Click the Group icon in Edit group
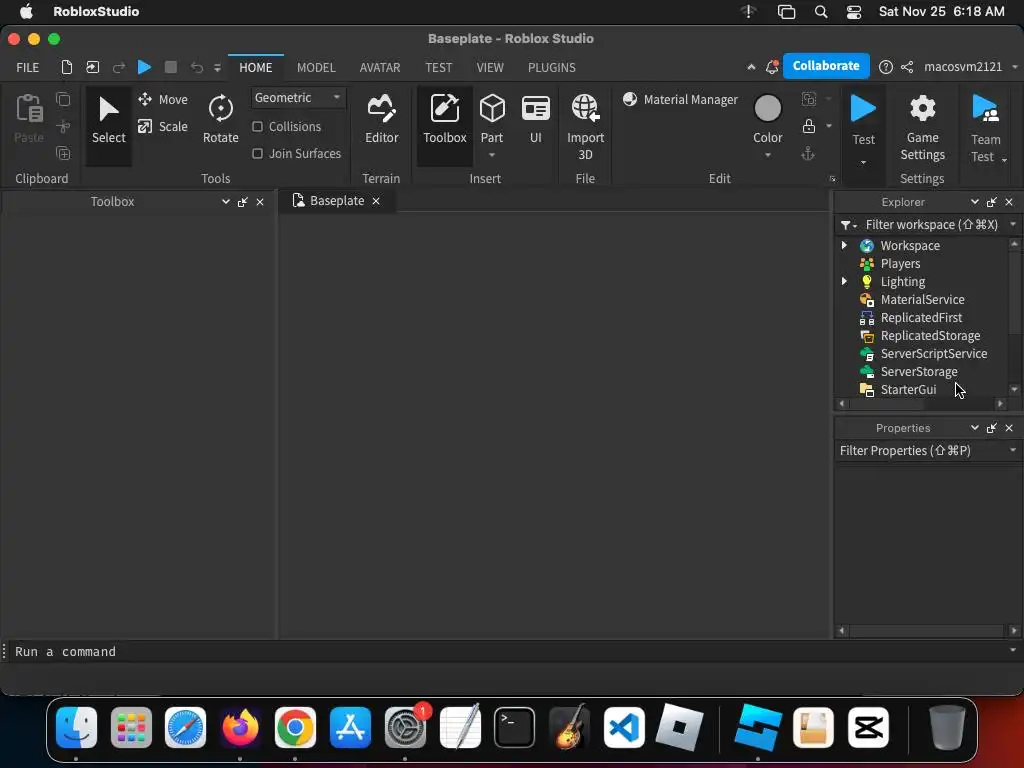 tap(808, 99)
